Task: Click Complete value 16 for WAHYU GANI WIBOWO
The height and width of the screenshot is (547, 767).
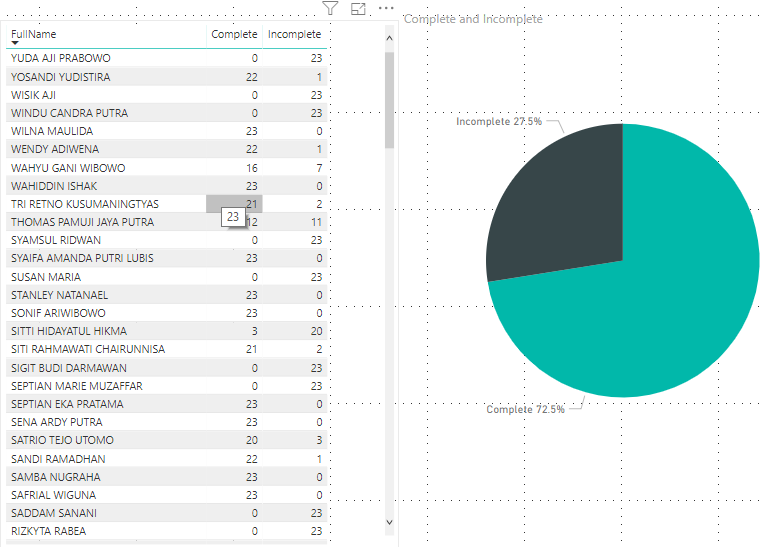Action: 252,168
